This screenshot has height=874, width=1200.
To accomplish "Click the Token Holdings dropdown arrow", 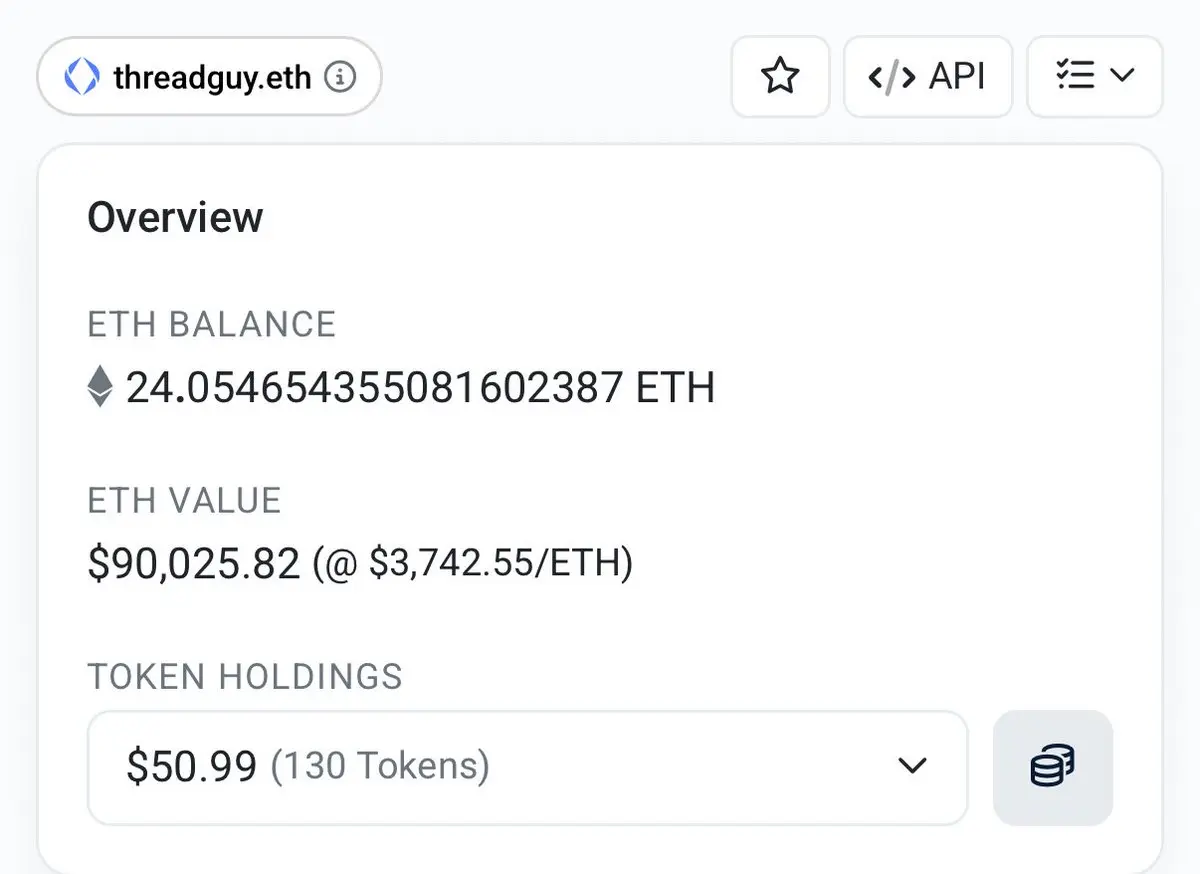I will 912,767.
